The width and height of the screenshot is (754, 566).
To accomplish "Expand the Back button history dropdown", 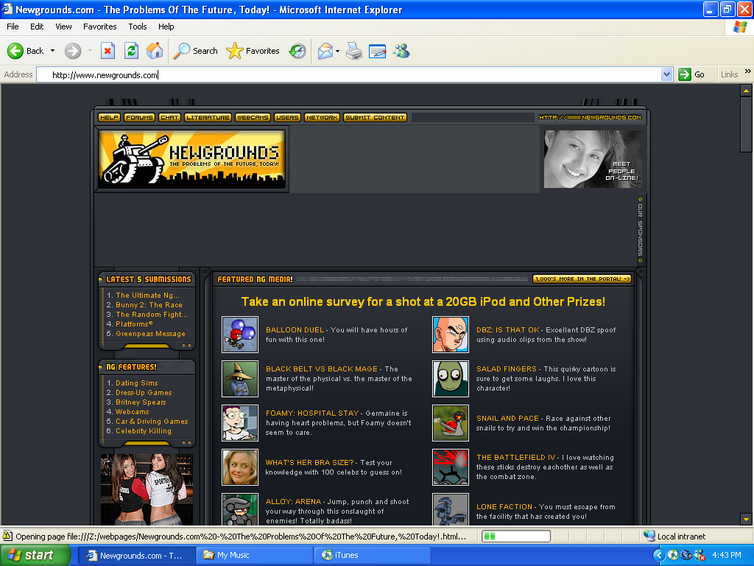I will [x=53, y=51].
